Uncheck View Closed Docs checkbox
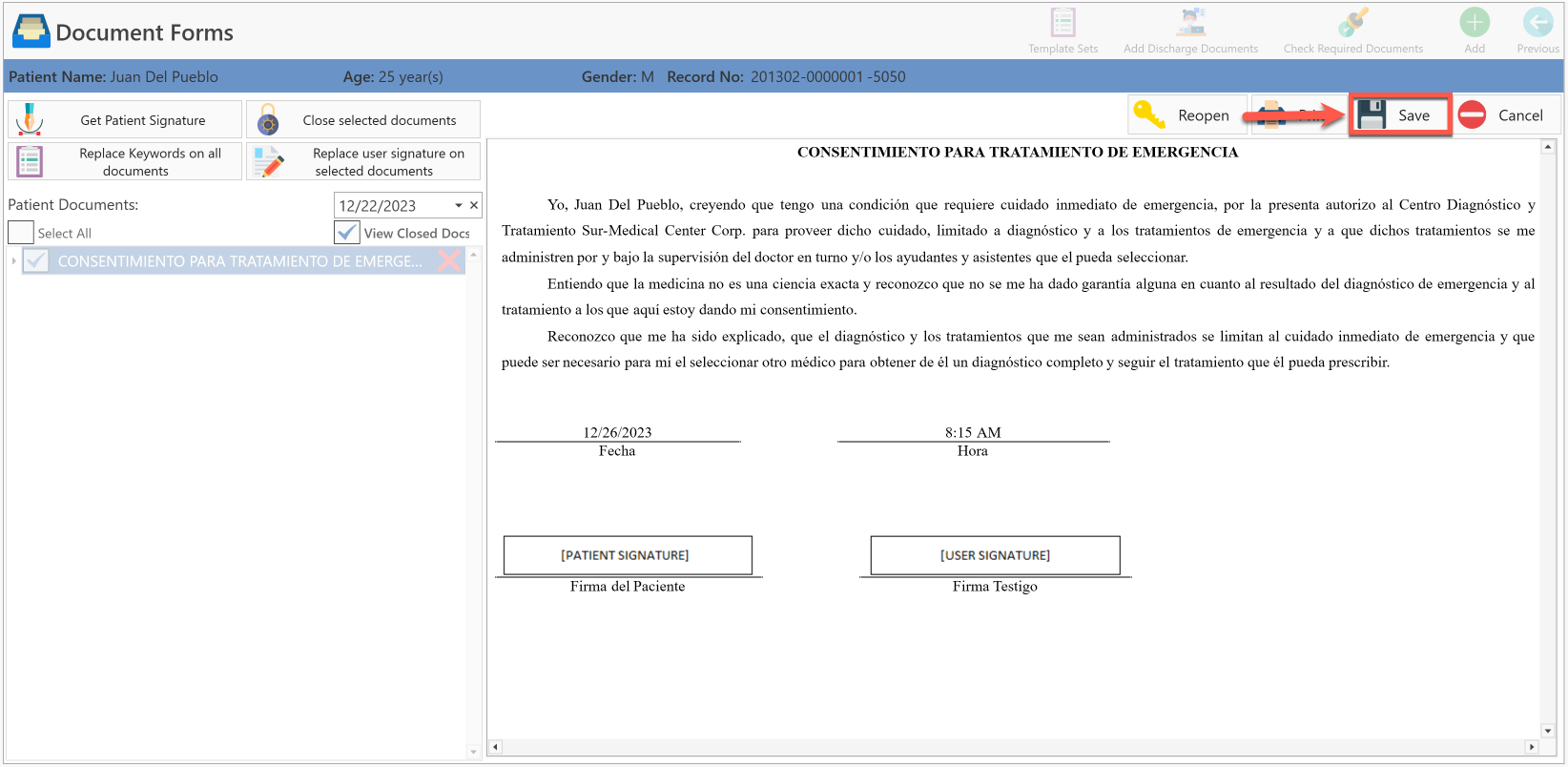The width and height of the screenshot is (1568, 767). pyautogui.click(x=347, y=232)
